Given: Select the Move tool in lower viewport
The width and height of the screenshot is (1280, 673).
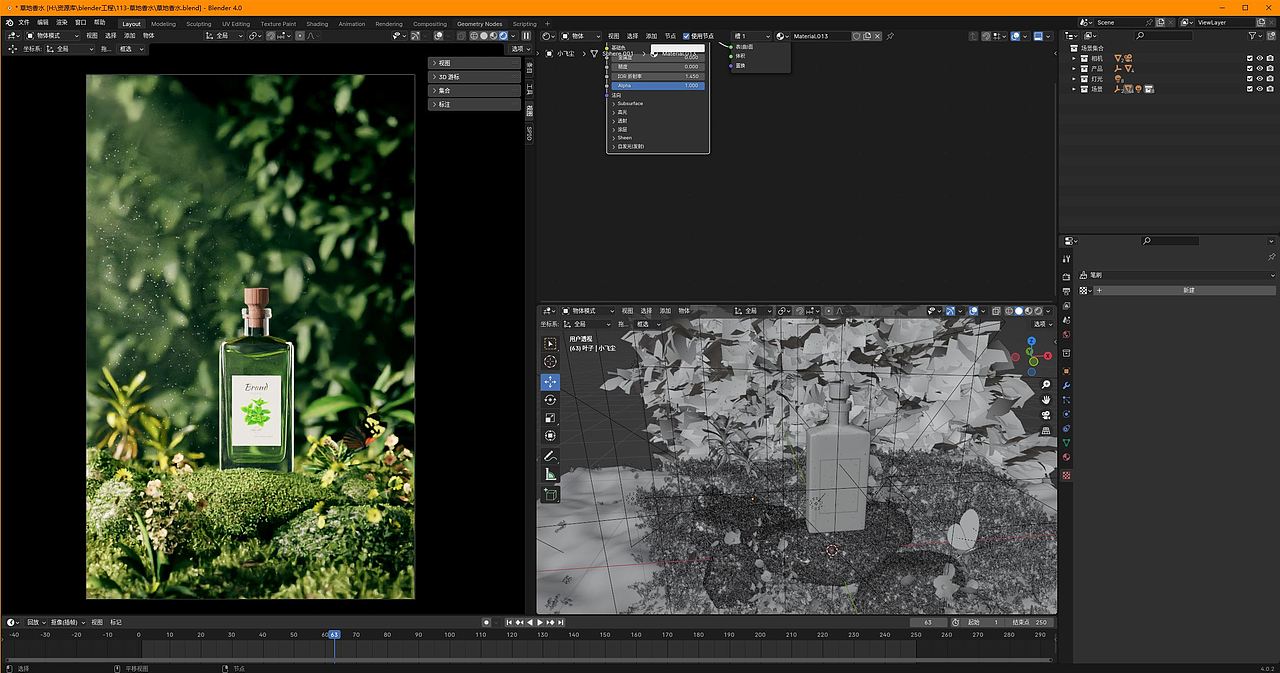Looking at the screenshot, I should coord(551,382).
